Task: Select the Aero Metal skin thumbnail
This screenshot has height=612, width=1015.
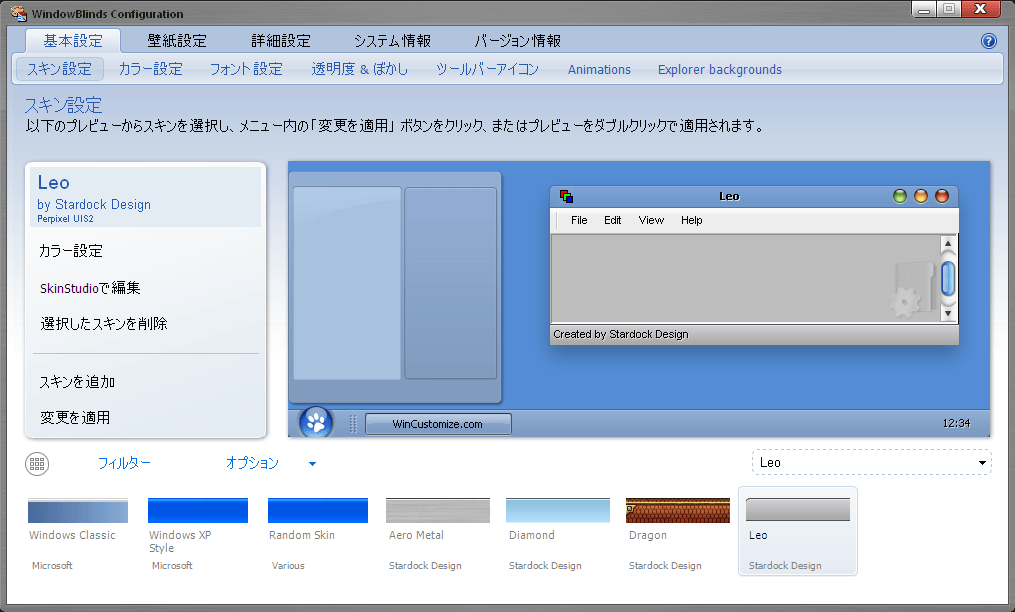Action: tap(438, 510)
